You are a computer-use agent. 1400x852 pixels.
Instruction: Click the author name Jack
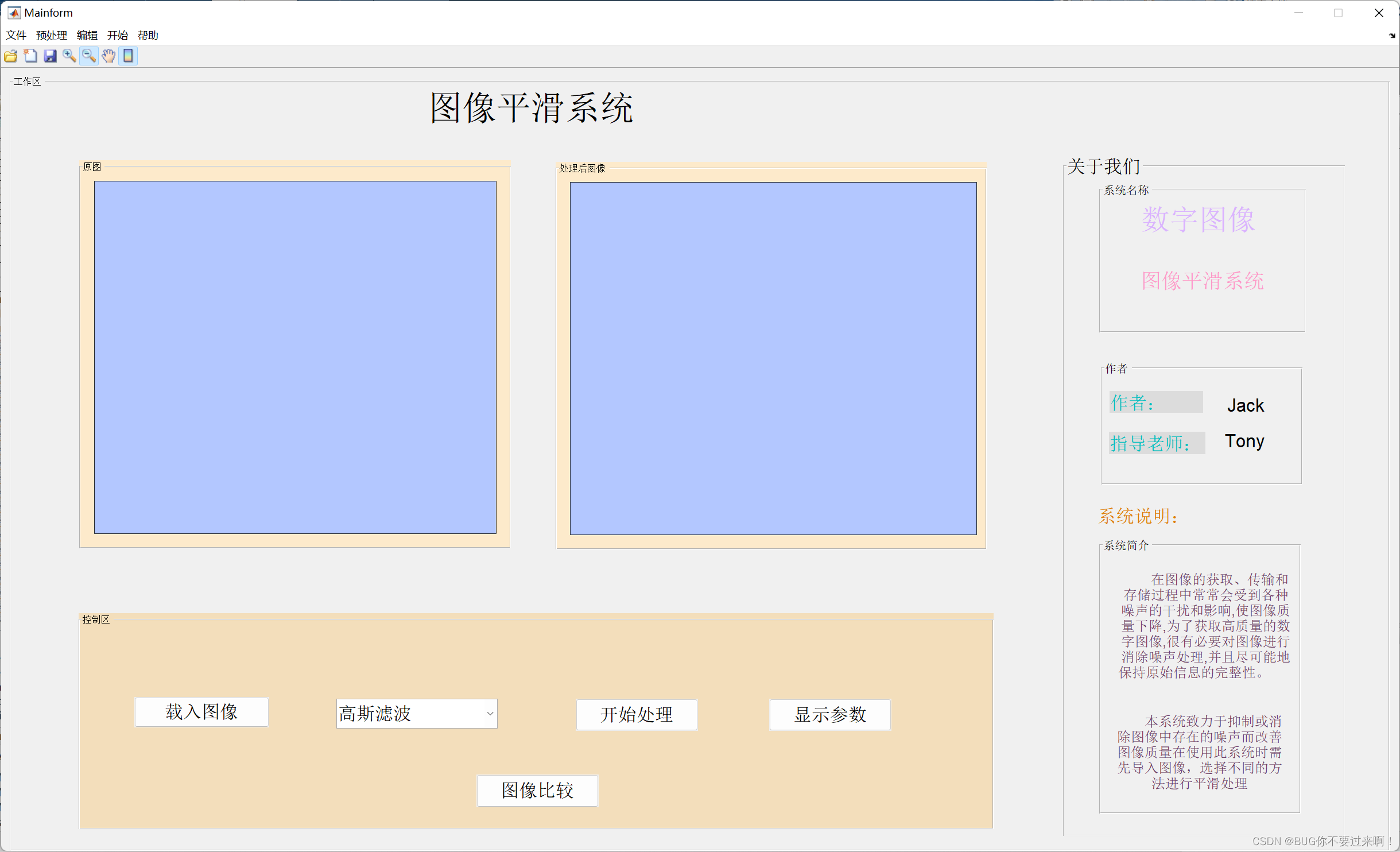1246,405
